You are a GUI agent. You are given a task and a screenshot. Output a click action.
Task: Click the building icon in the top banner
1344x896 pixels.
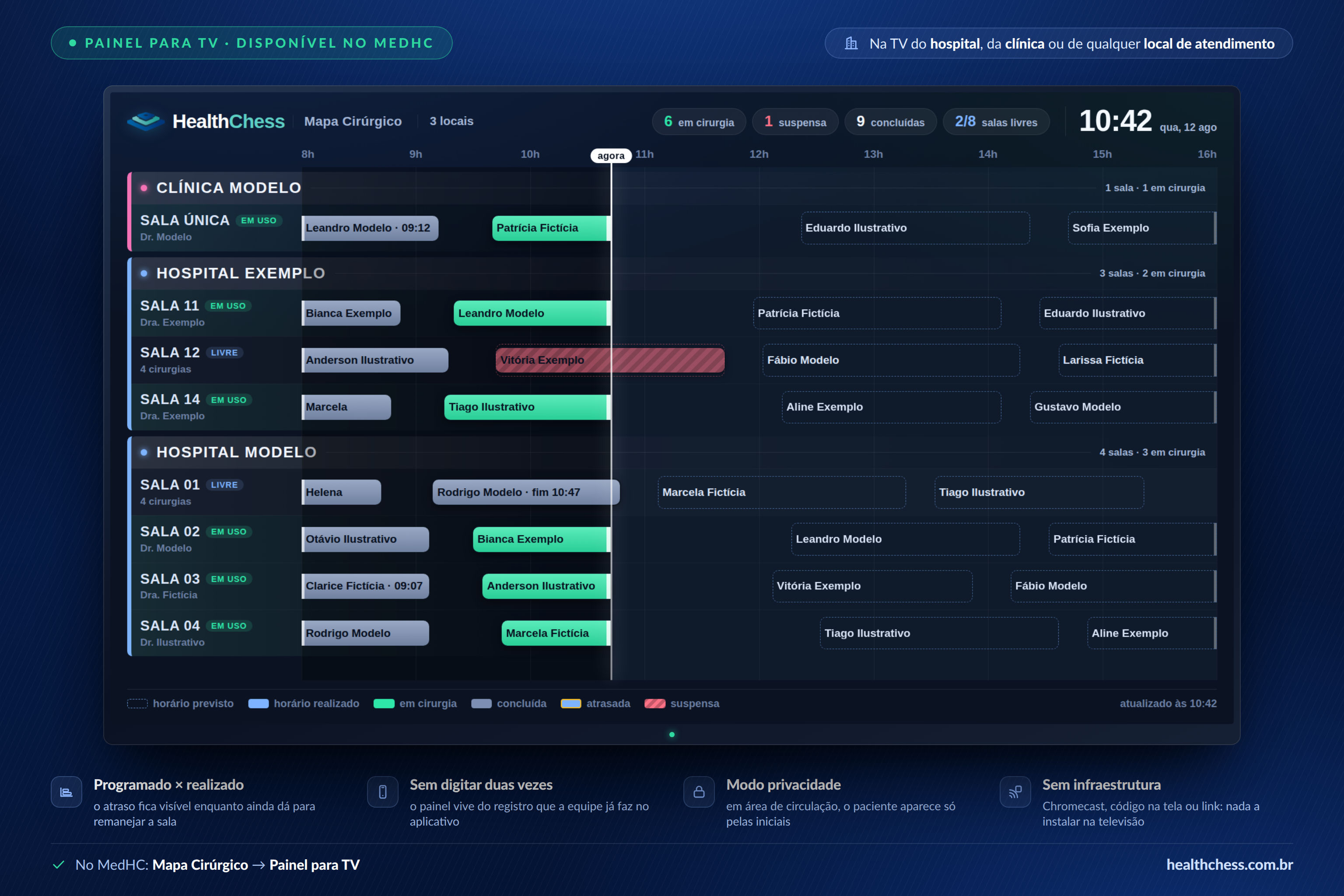pos(851,43)
